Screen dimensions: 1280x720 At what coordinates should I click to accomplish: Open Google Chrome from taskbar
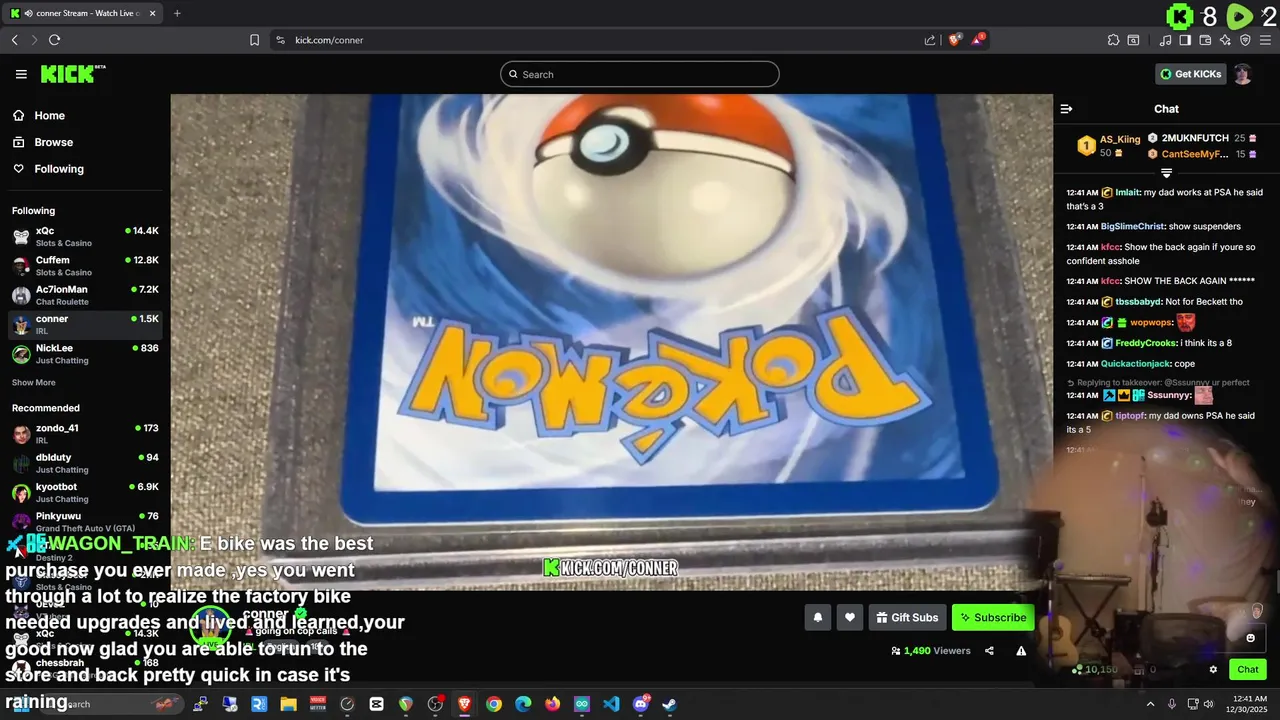(x=494, y=704)
